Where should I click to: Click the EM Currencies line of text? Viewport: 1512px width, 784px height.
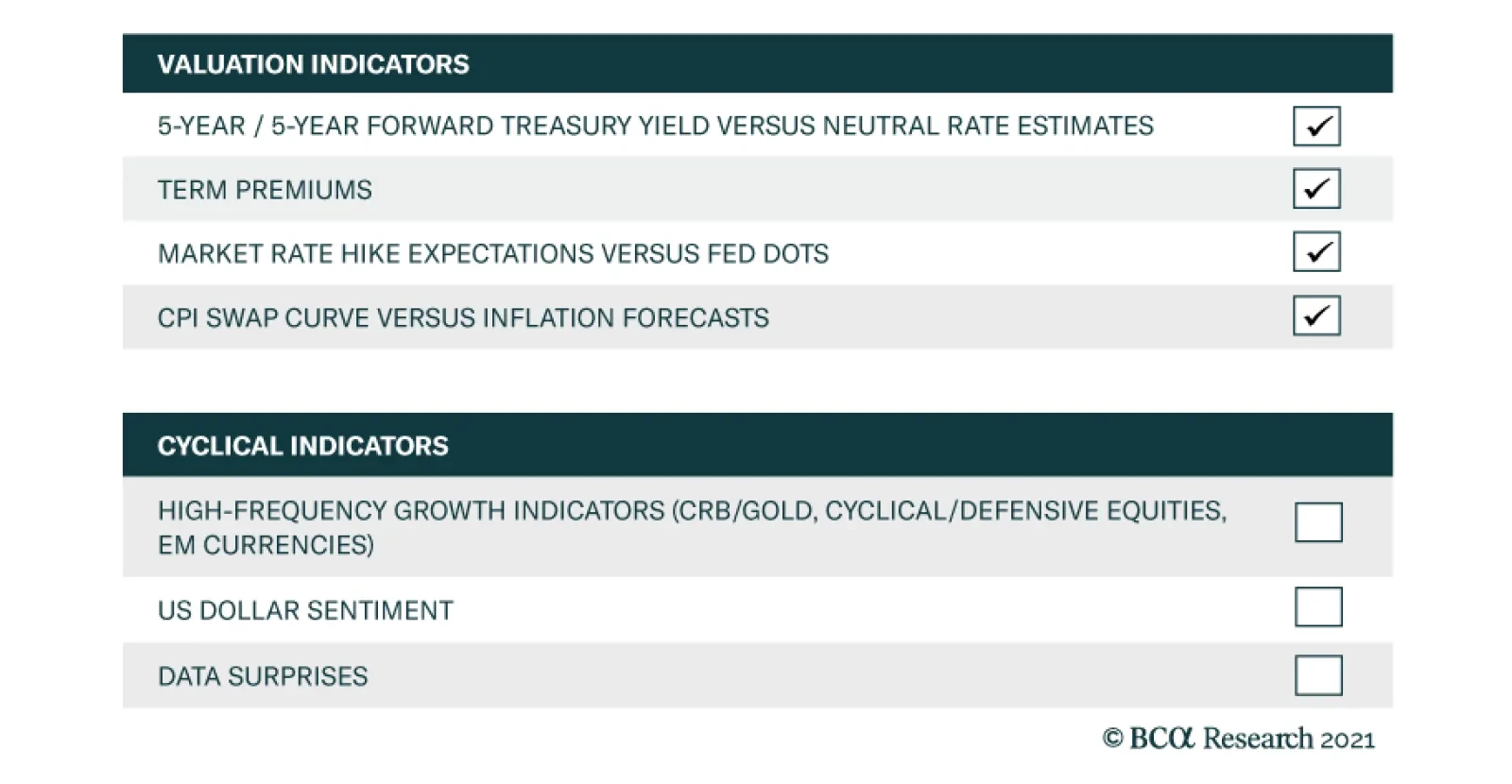(266, 545)
